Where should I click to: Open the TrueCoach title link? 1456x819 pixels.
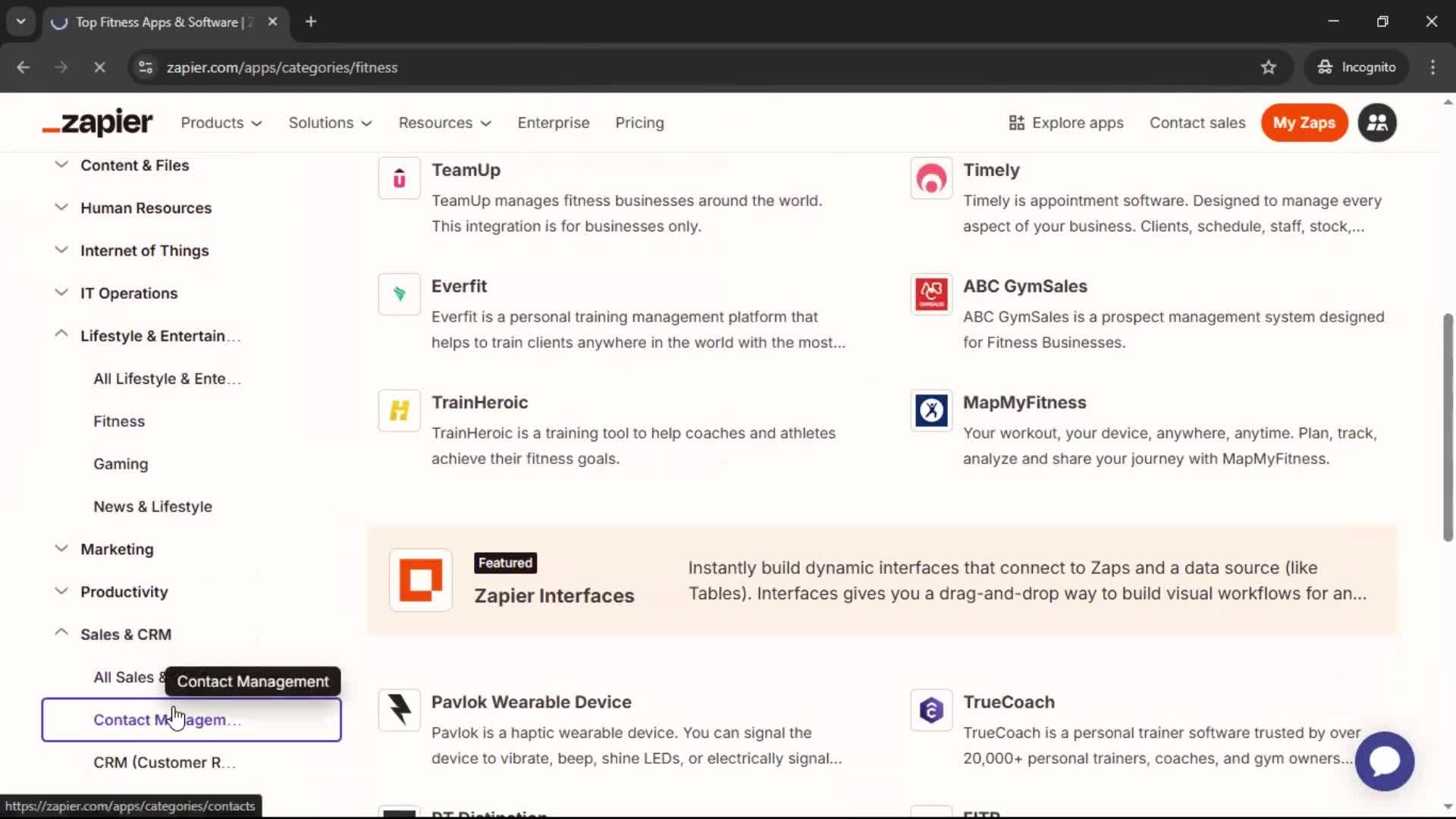tap(1009, 701)
